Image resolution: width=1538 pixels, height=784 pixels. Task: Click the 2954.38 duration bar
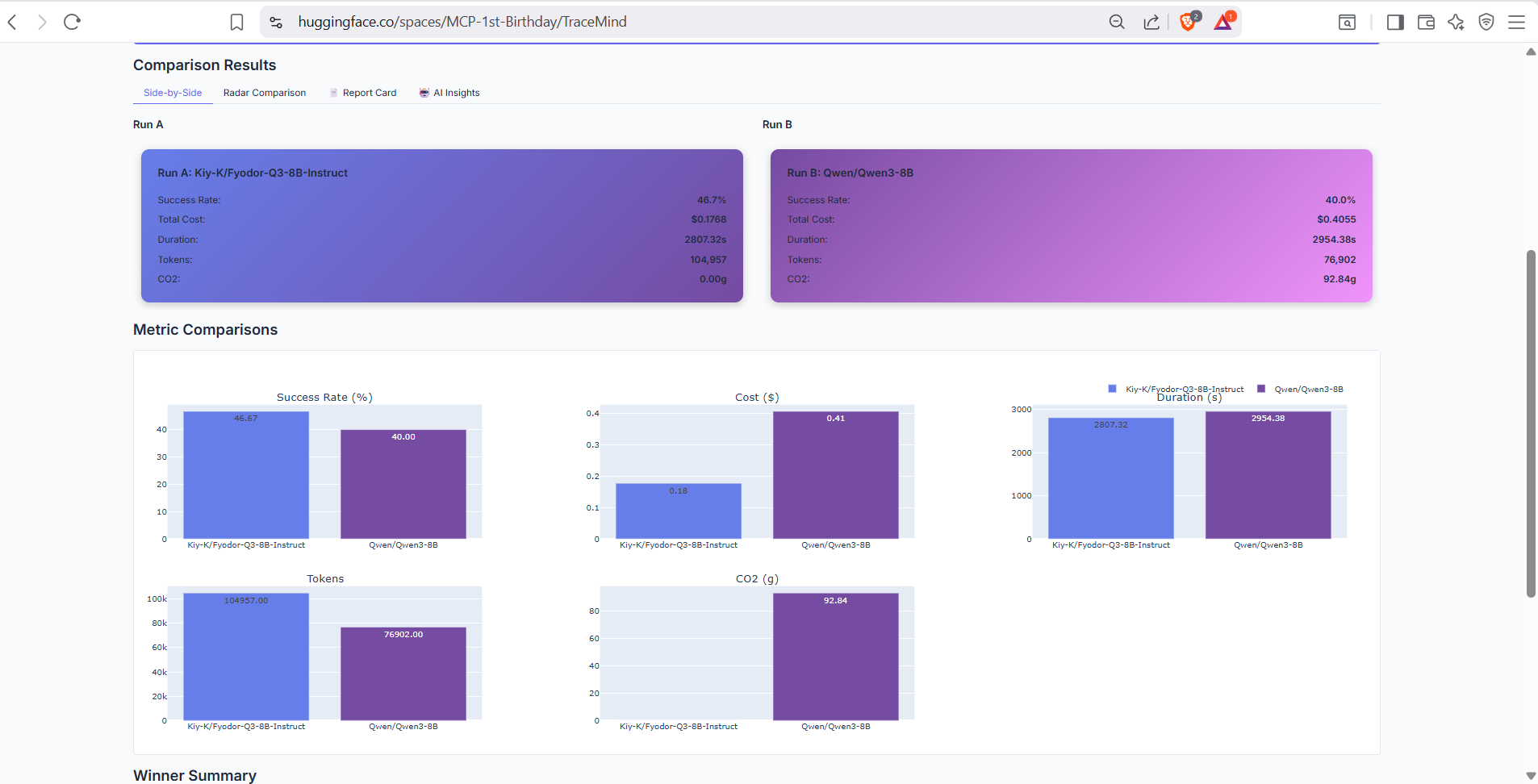click(1268, 475)
